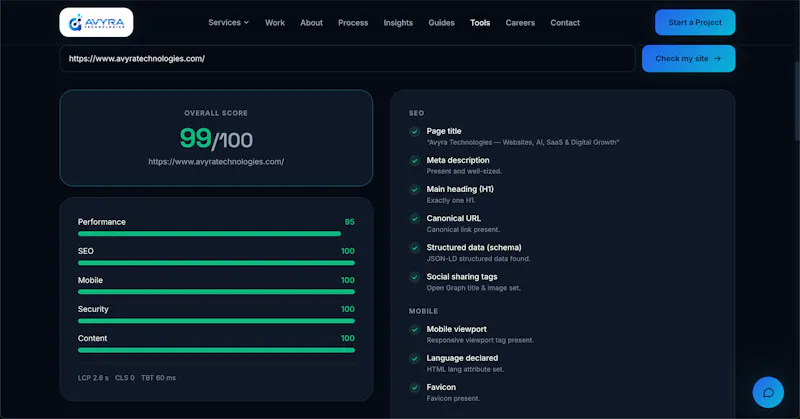Click the 'Canonical link present.' text
The height and width of the screenshot is (419, 800).
click(463, 230)
